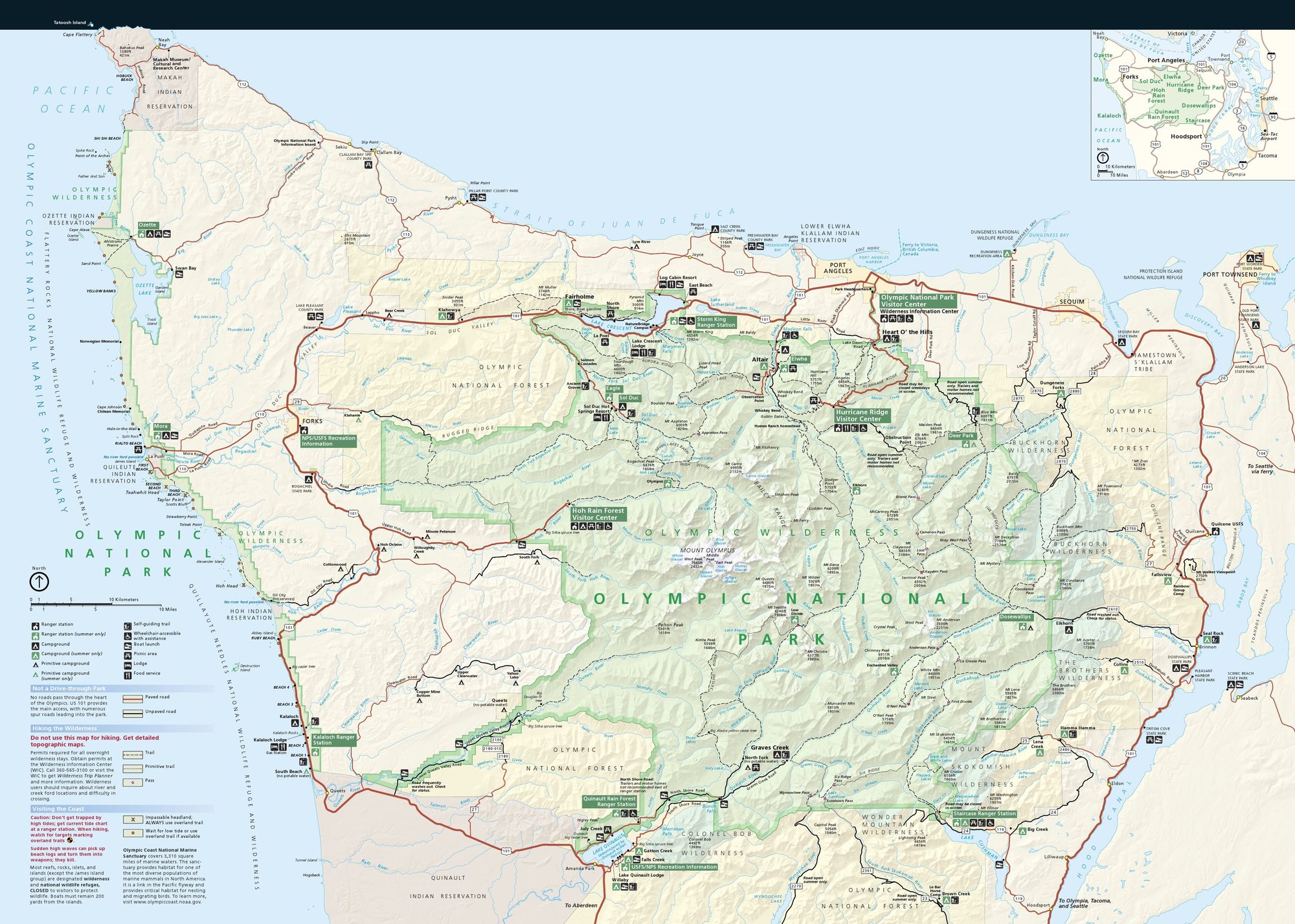The width and height of the screenshot is (1295, 924).
Task: Click the MOUNT OLYMPUS label
Action: tap(708, 550)
